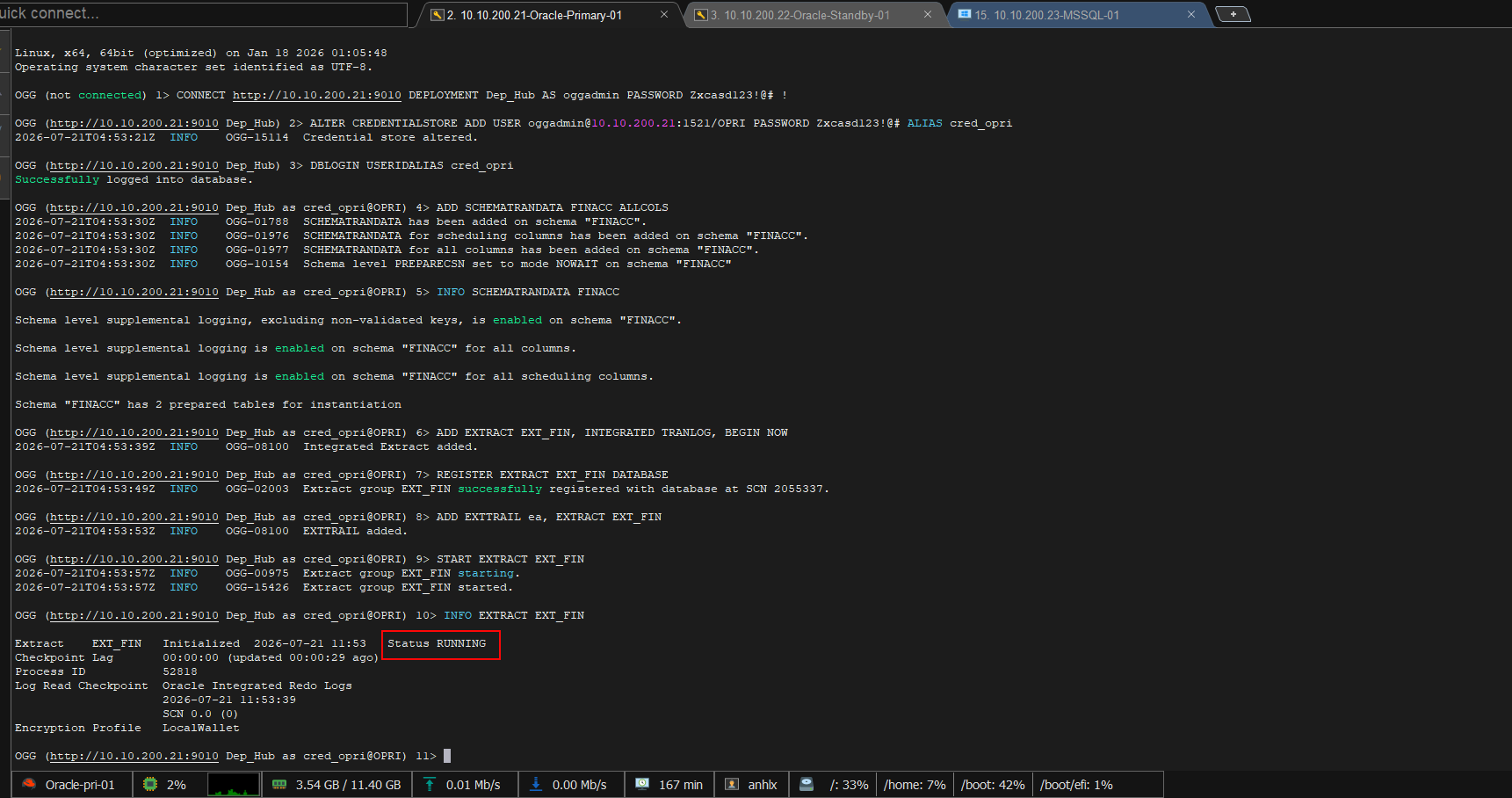1512x798 pixels.
Task: Open the URL link in prompt 10 INFO EXTRACT
Action: 134,615
